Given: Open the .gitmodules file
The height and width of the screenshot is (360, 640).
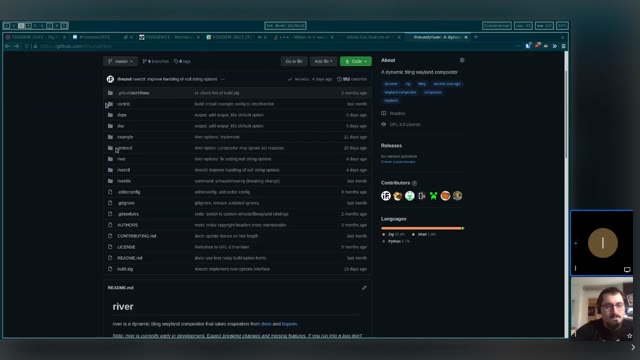Looking at the screenshot, I should point(128,214).
